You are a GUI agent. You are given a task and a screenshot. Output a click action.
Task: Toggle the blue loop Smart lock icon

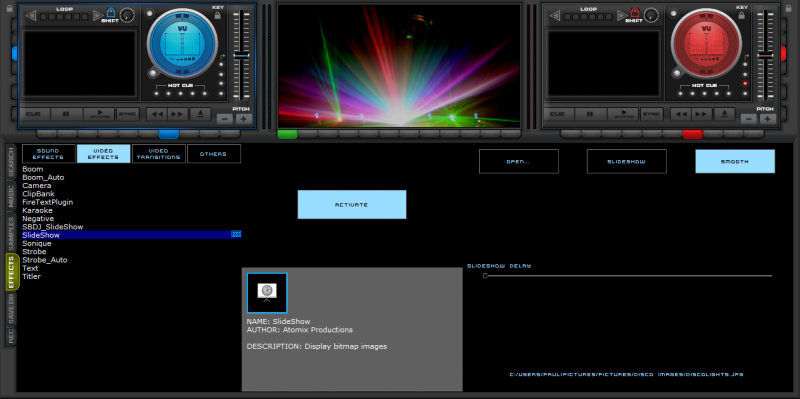111,13
